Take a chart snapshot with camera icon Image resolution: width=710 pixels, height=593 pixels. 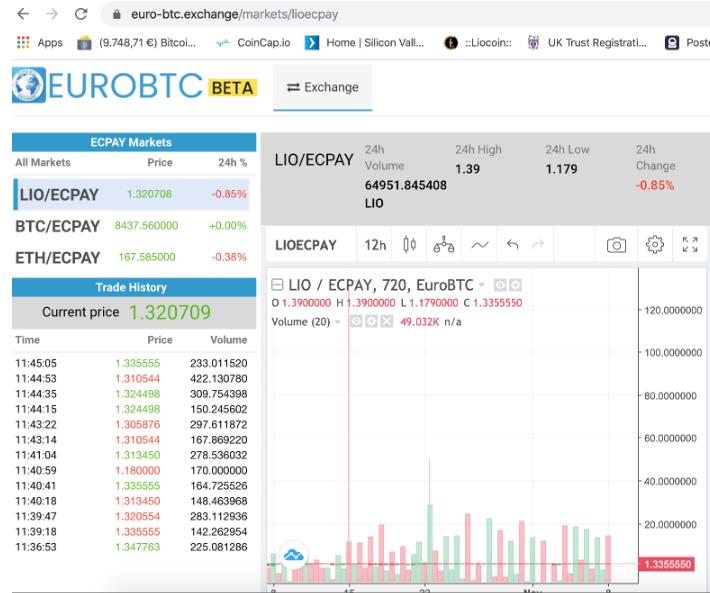(616, 245)
